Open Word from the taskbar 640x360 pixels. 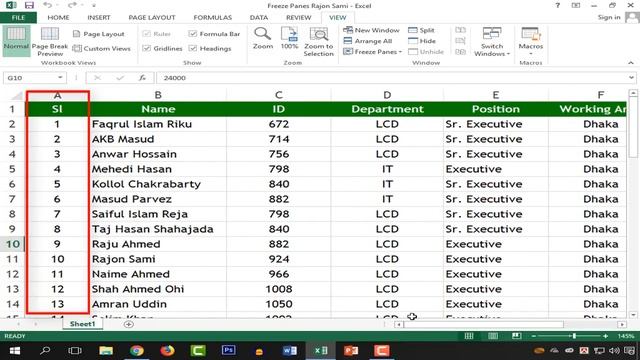coord(290,350)
